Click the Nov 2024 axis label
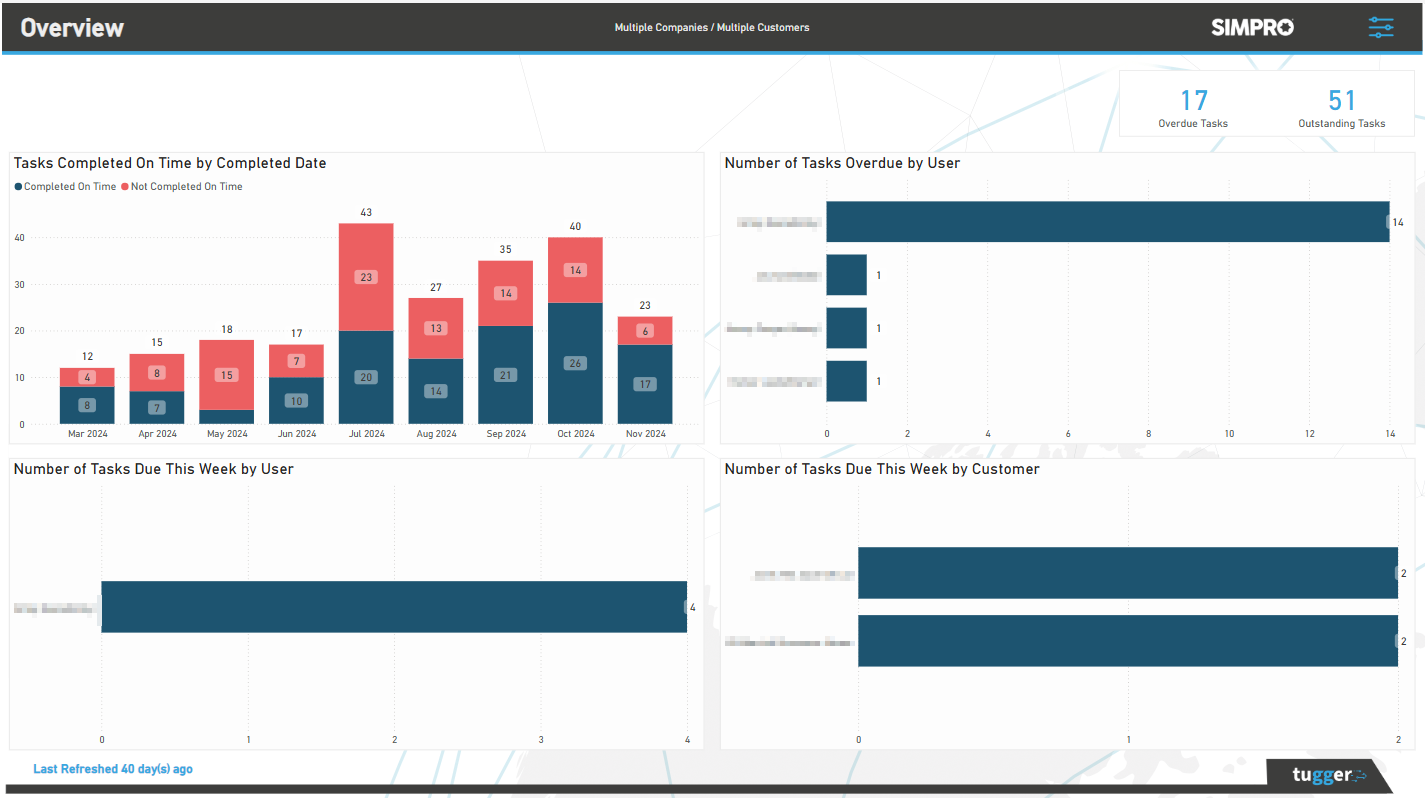Image resolution: width=1425 pixels, height=798 pixels. [644, 433]
